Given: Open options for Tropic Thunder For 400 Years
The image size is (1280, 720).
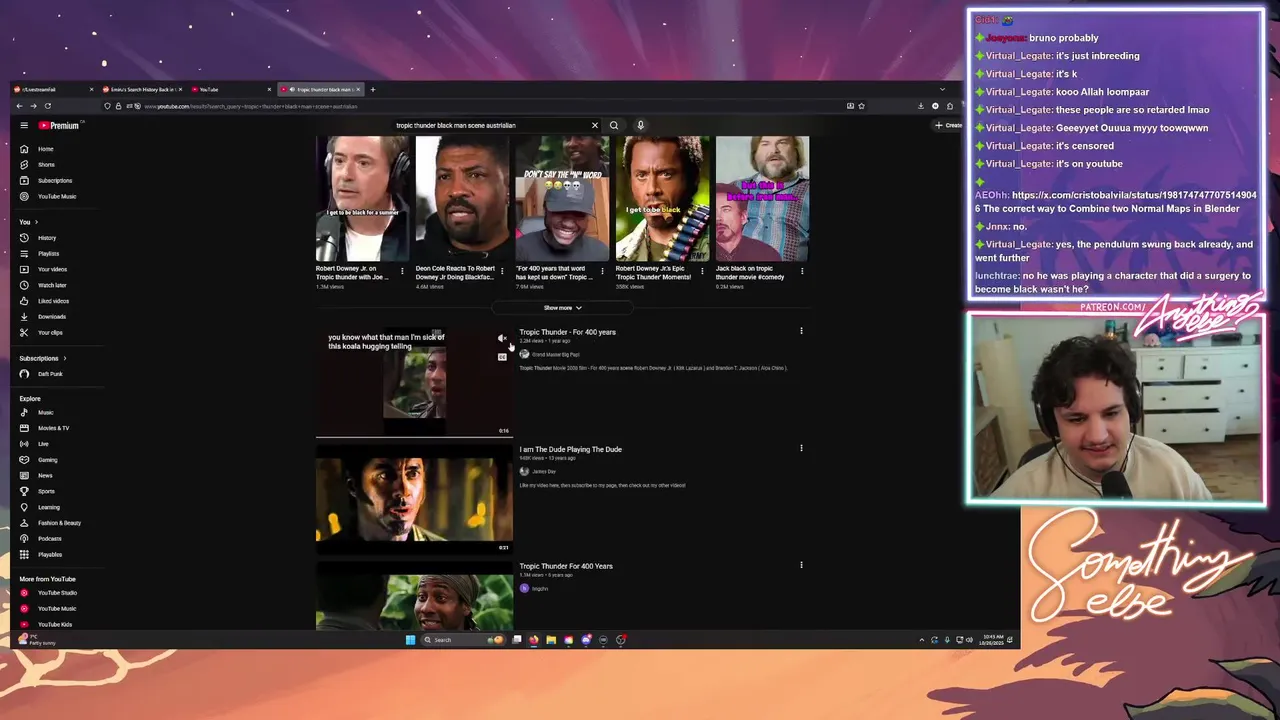Looking at the screenshot, I should tap(801, 565).
